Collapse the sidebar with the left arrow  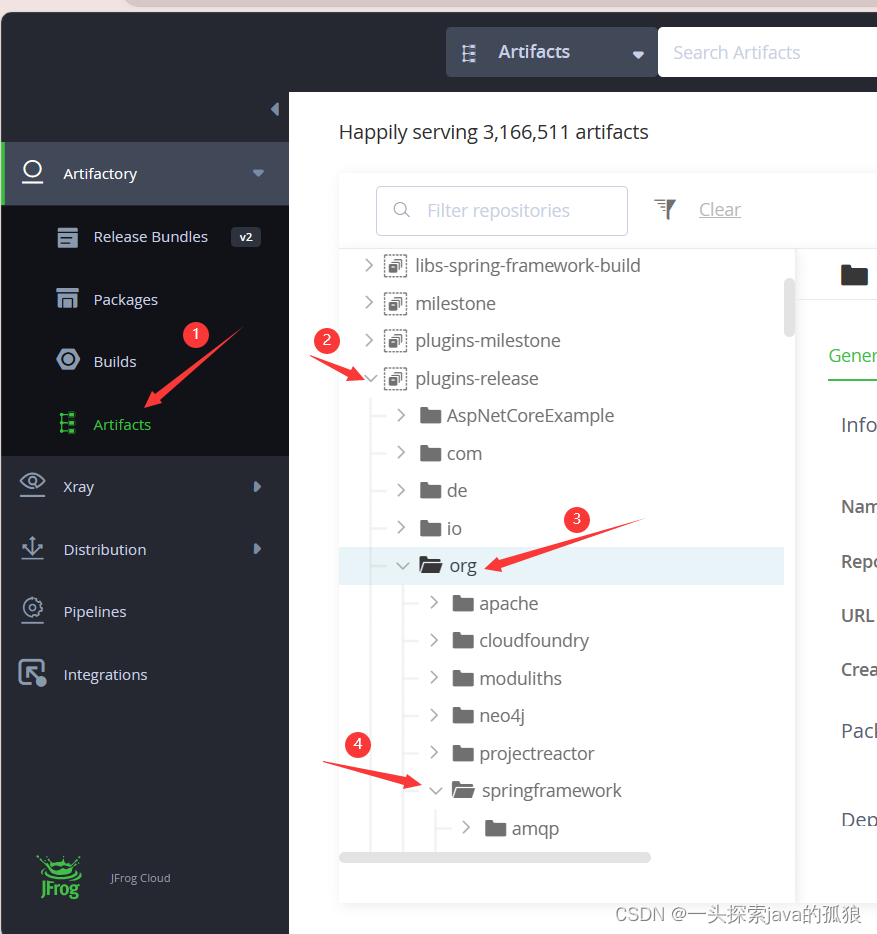275,109
